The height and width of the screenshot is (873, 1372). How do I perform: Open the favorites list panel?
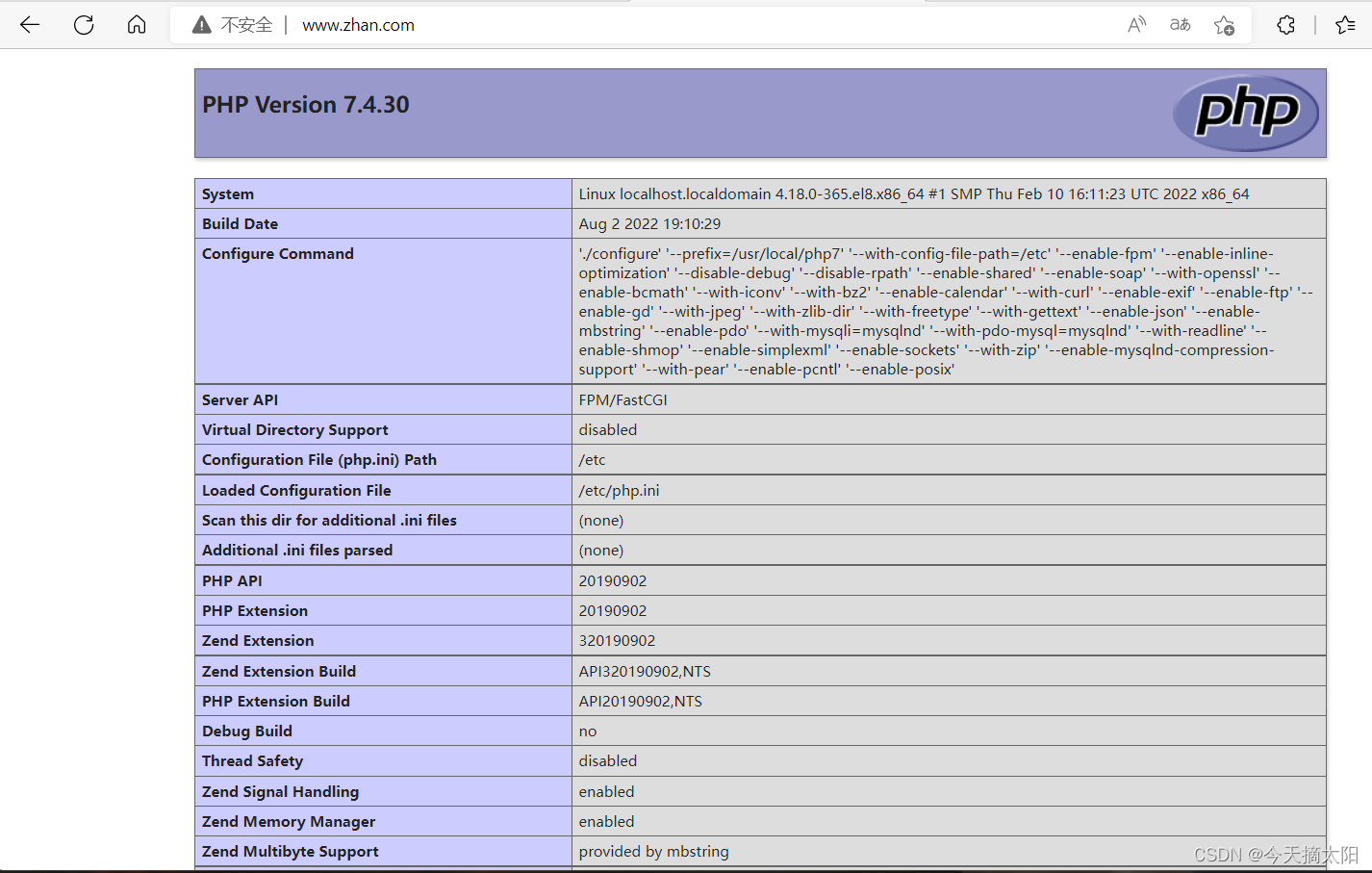point(1345,25)
